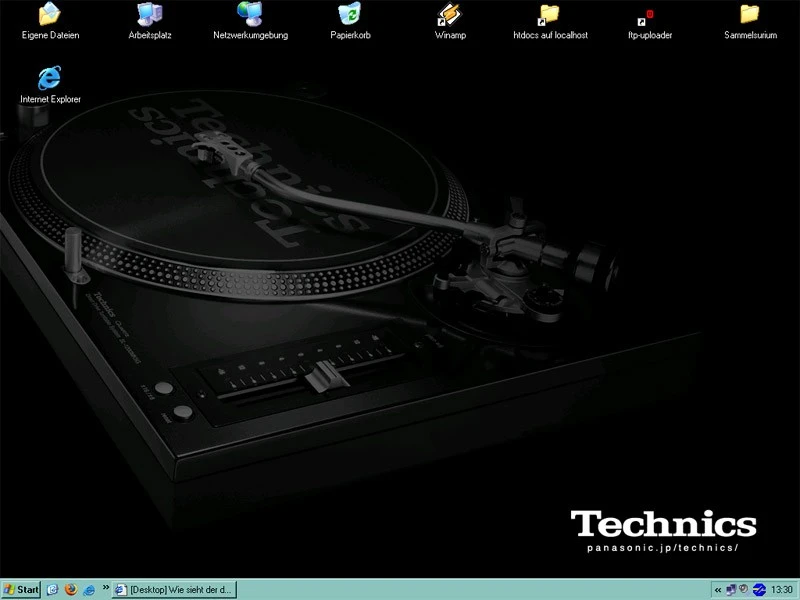Launch the ftp-uploader application

click(648, 20)
